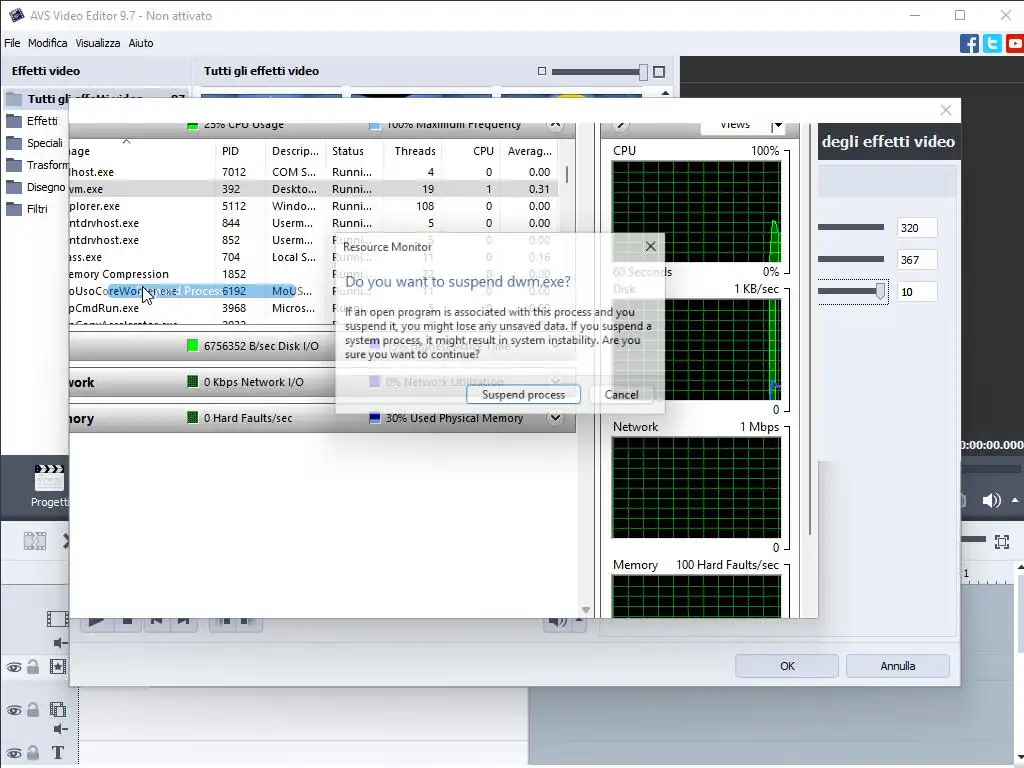Select the Disegno effects folder
Image resolution: width=1024 pixels, height=768 pixels.
[x=35, y=187]
